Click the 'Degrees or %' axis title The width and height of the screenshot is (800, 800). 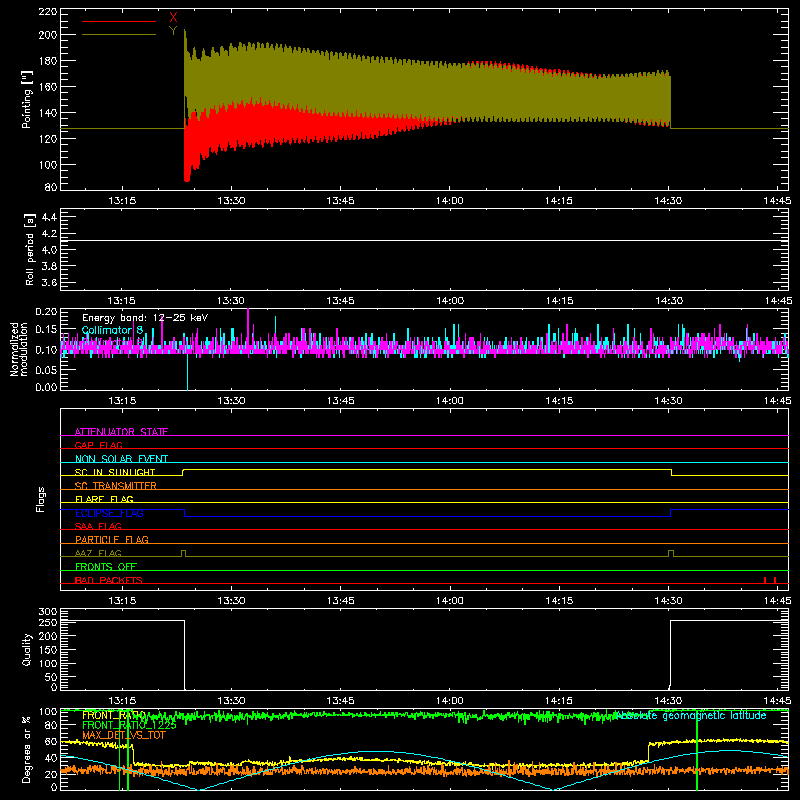tap(27, 749)
